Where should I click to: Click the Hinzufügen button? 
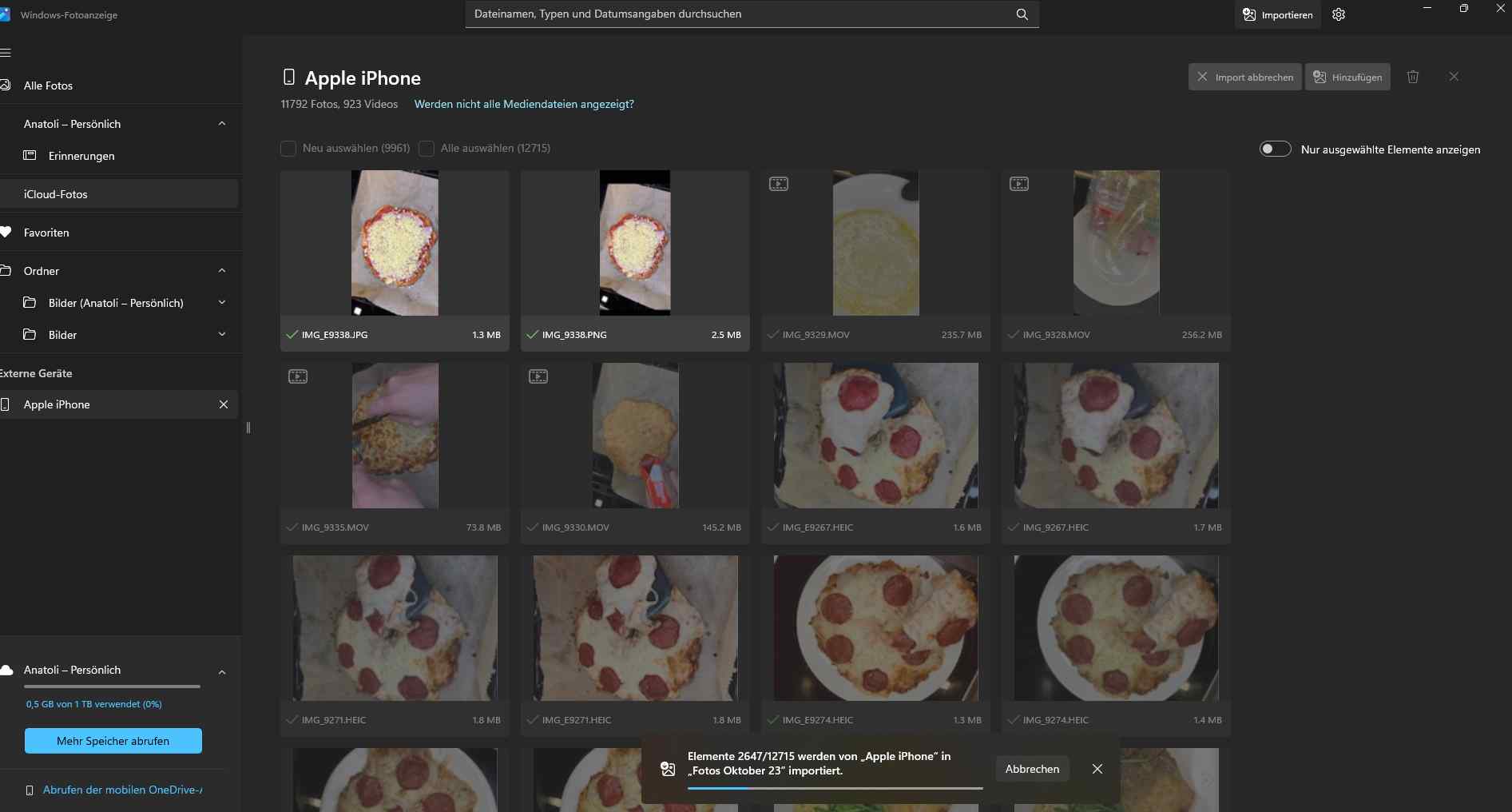click(1347, 77)
